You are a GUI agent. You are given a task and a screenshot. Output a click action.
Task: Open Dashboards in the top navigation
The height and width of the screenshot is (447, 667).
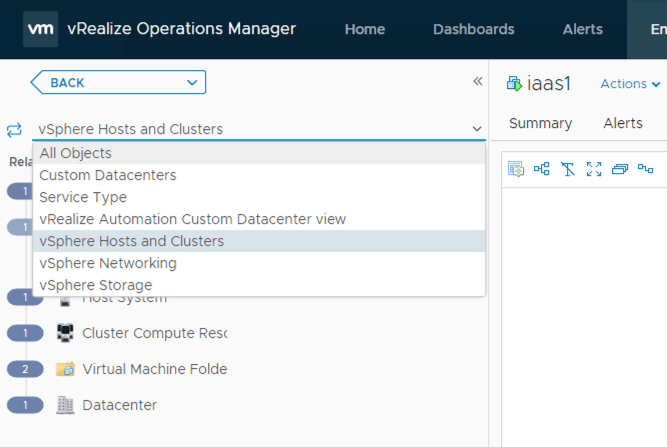[x=473, y=29]
